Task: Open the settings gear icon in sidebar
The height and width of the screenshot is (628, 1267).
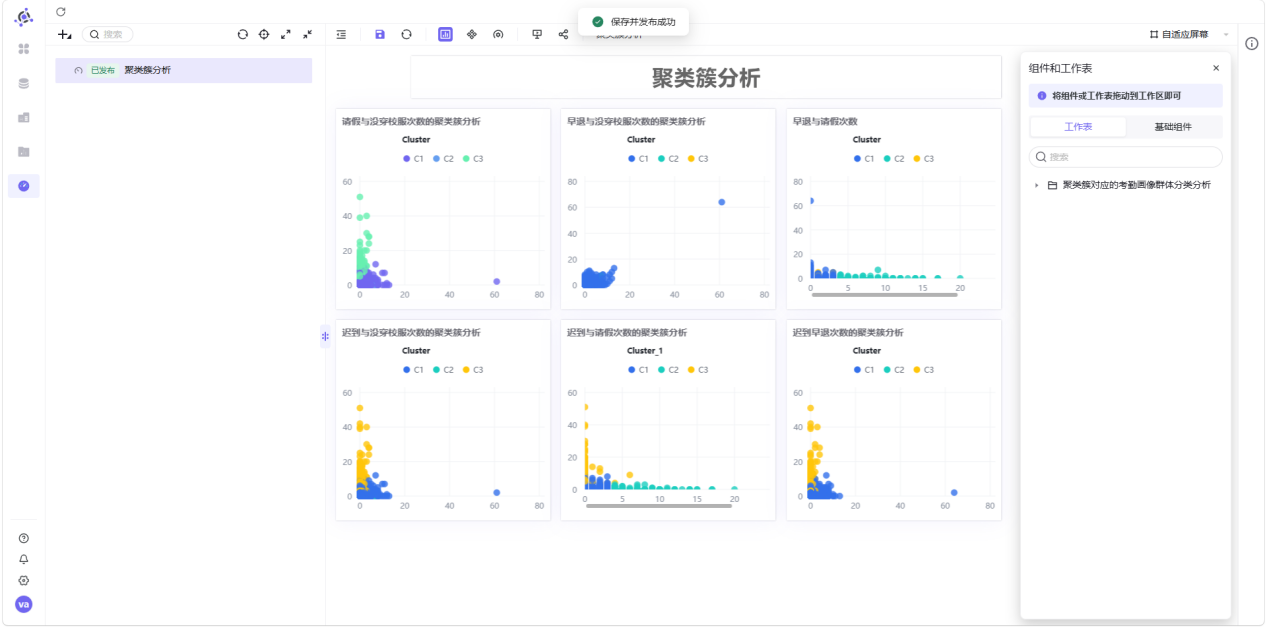Action: (x=24, y=581)
